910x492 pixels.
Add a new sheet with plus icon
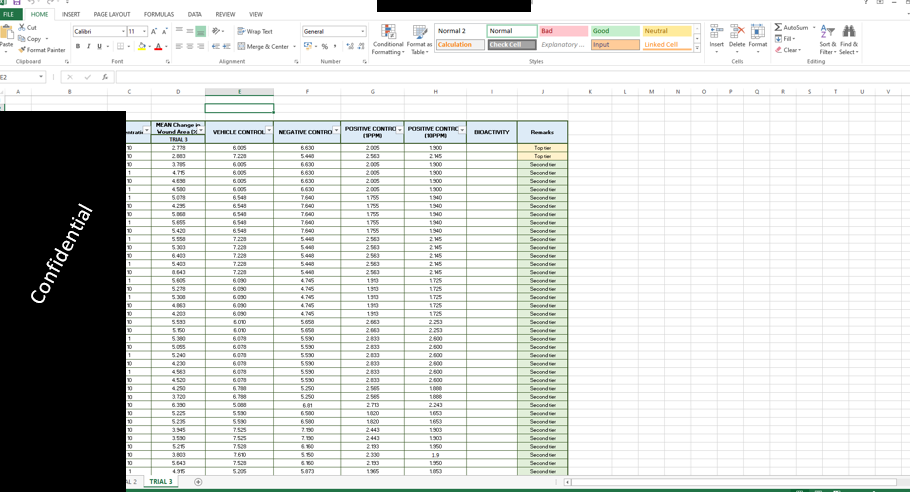pyautogui.click(x=198, y=482)
